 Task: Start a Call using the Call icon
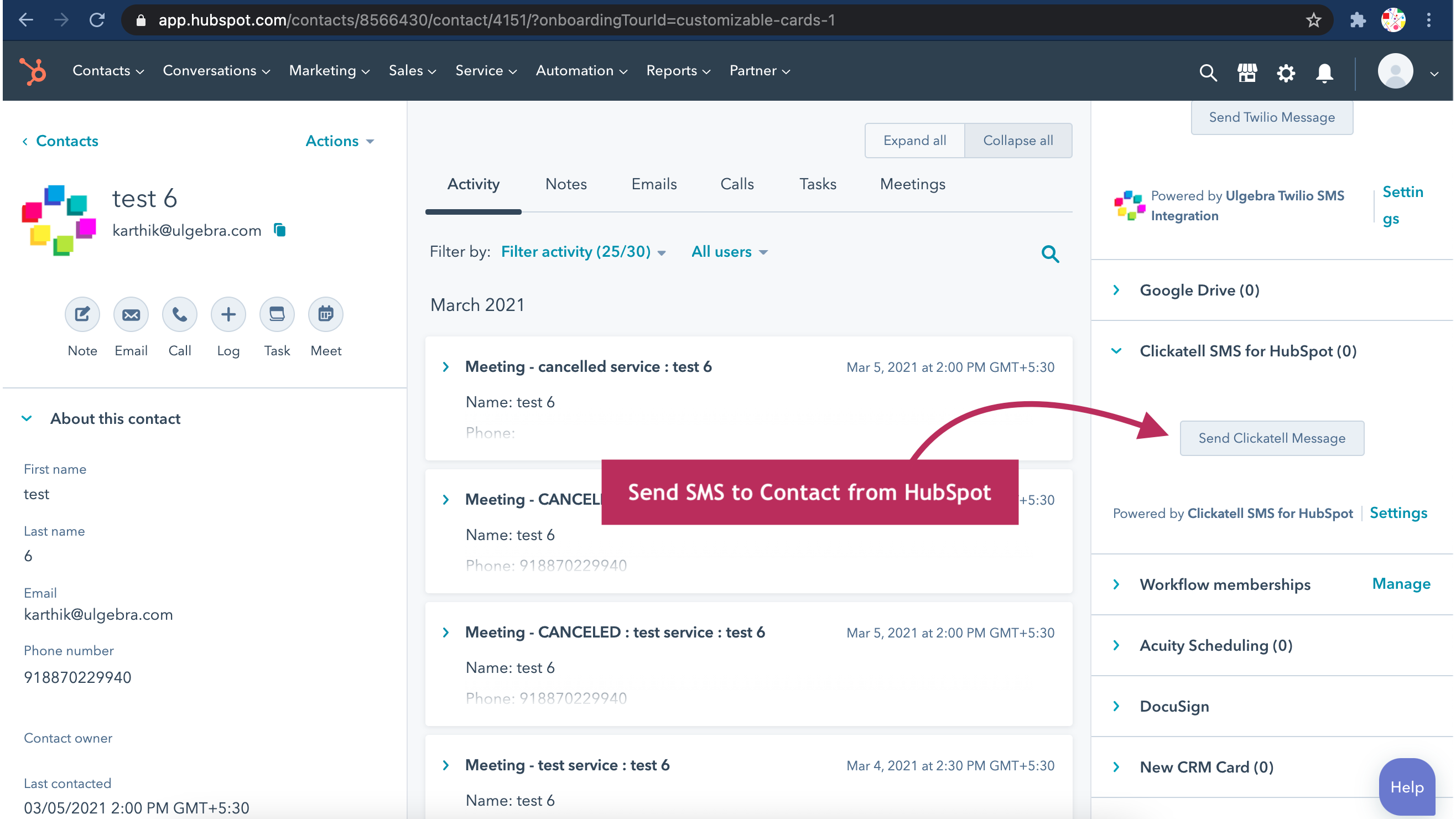click(x=179, y=314)
